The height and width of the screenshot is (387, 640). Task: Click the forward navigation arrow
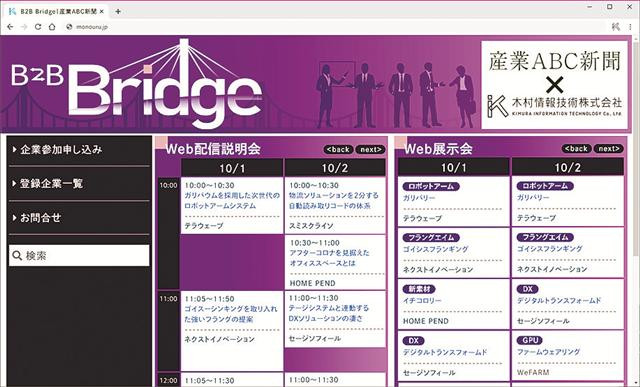coord(24,27)
